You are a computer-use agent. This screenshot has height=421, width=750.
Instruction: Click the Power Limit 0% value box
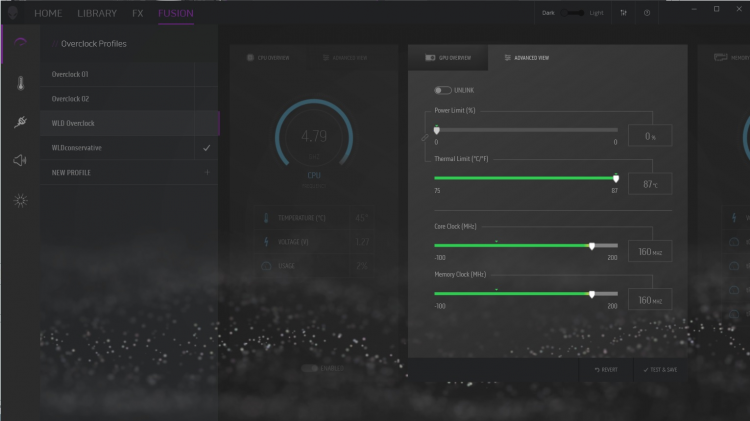pos(650,136)
